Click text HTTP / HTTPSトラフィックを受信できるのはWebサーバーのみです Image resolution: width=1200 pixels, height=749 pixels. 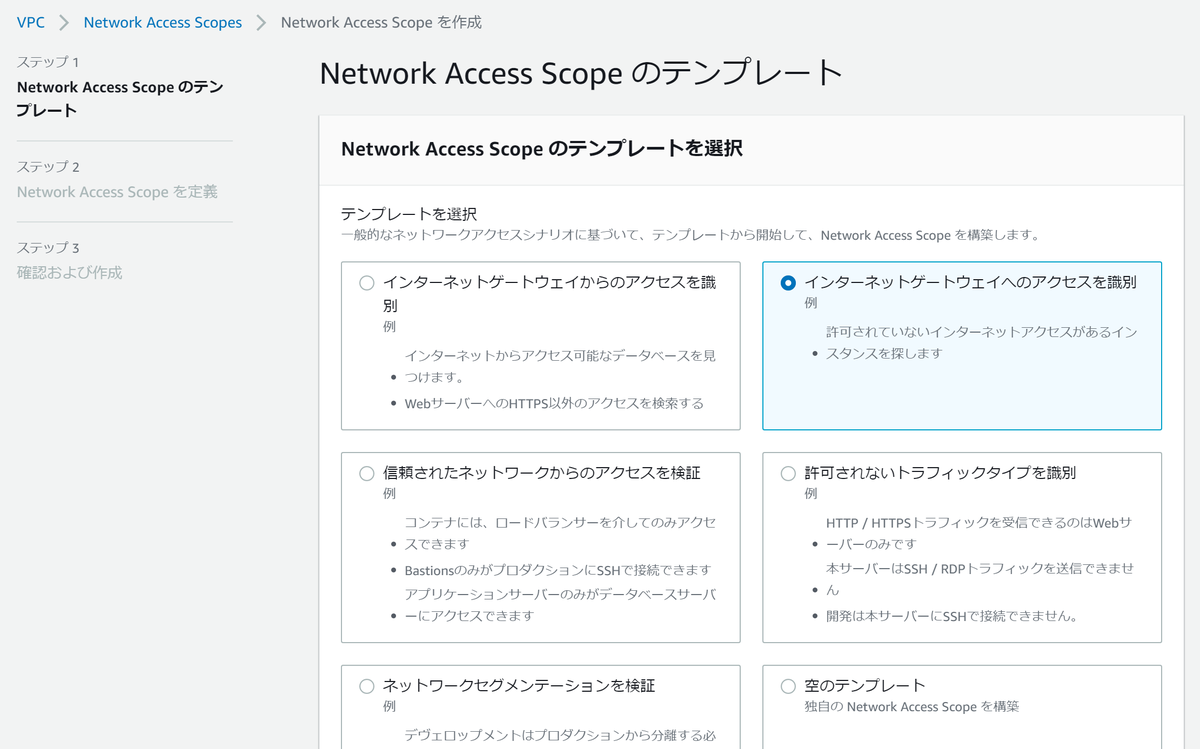point(981,533)
